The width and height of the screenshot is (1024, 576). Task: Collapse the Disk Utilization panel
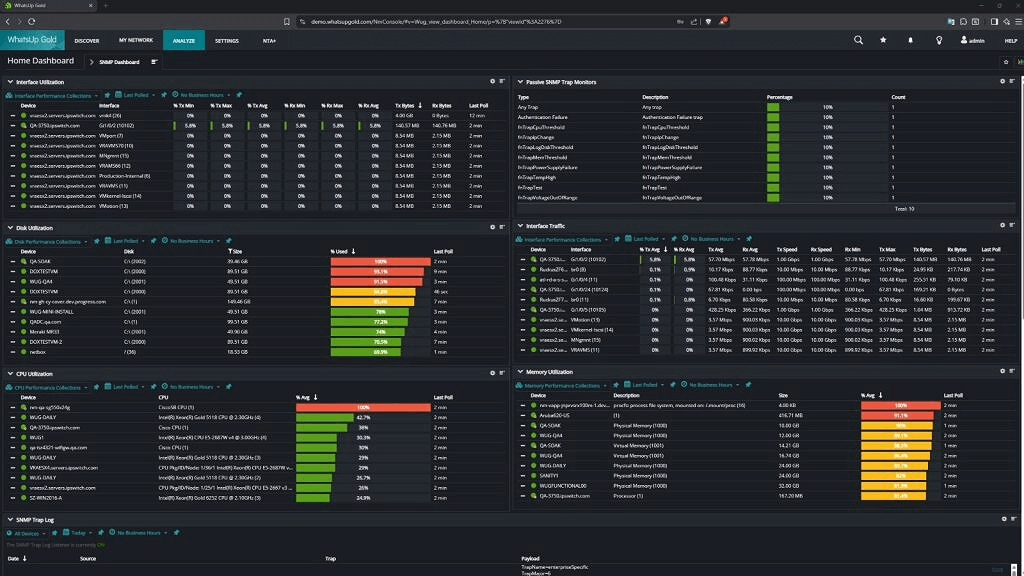9,227
